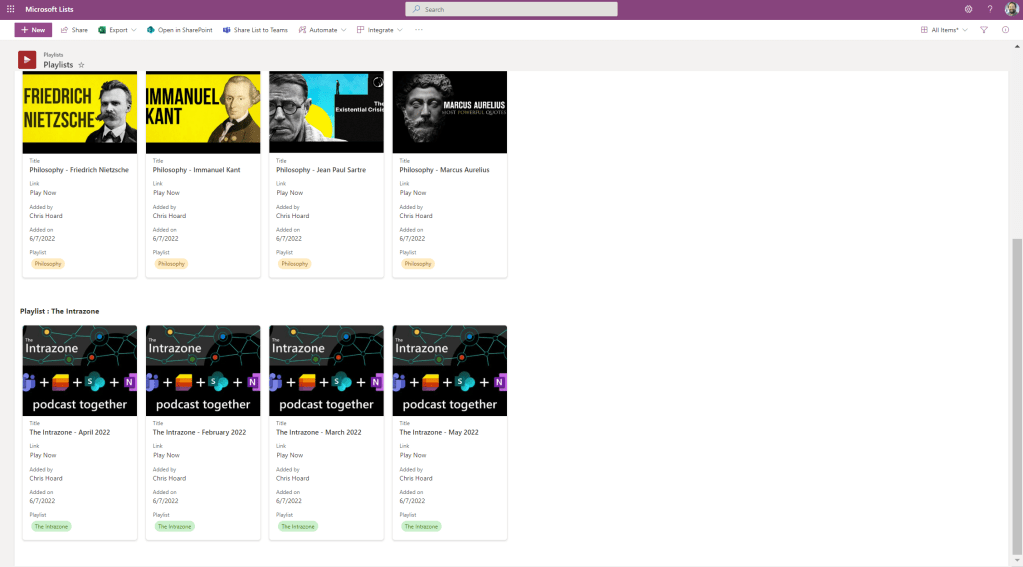
Task: Click Play Now on Immanuel Kant card
Action: [166, 193]
